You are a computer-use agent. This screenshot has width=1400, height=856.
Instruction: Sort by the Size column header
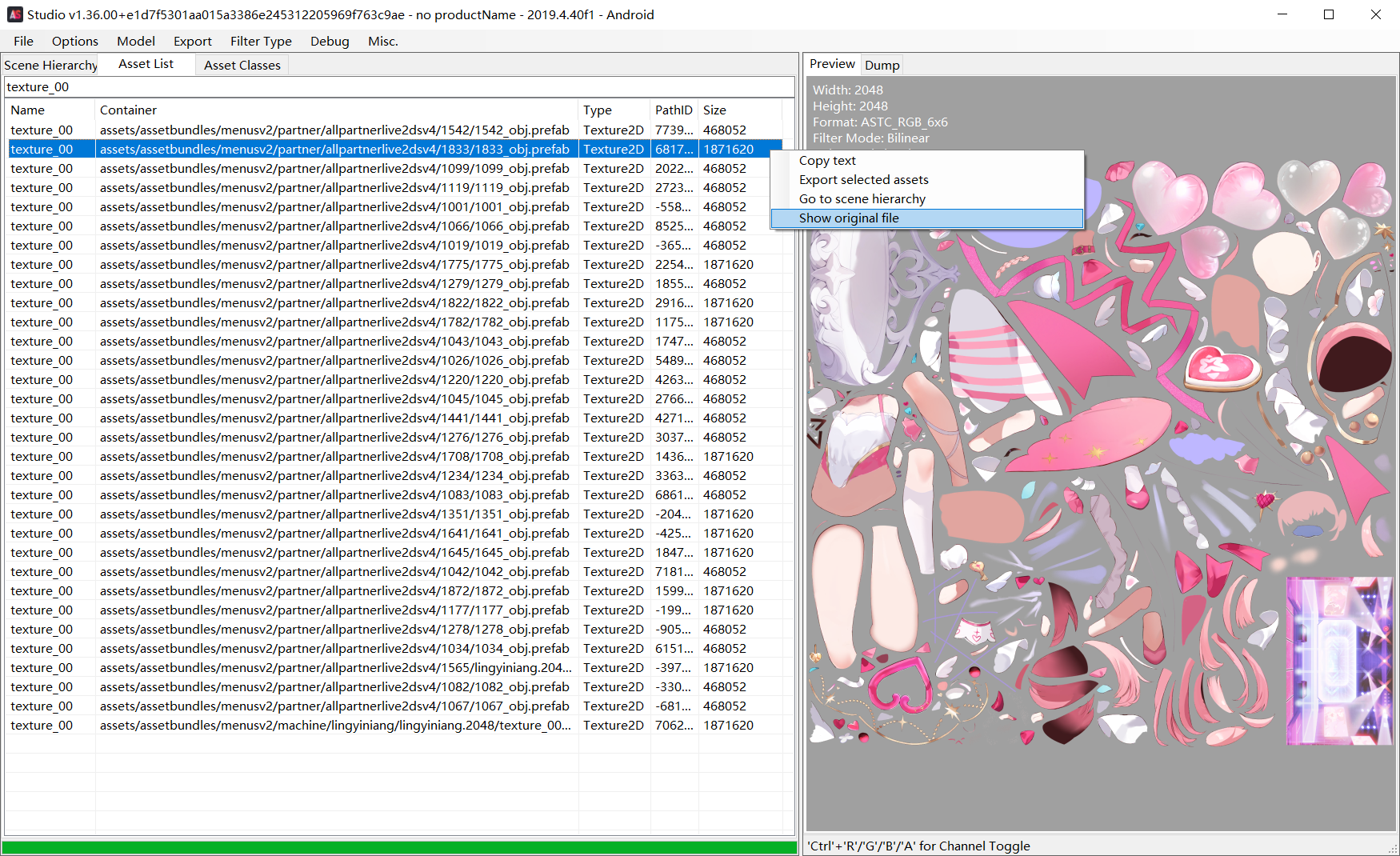[x=739, y=110]
